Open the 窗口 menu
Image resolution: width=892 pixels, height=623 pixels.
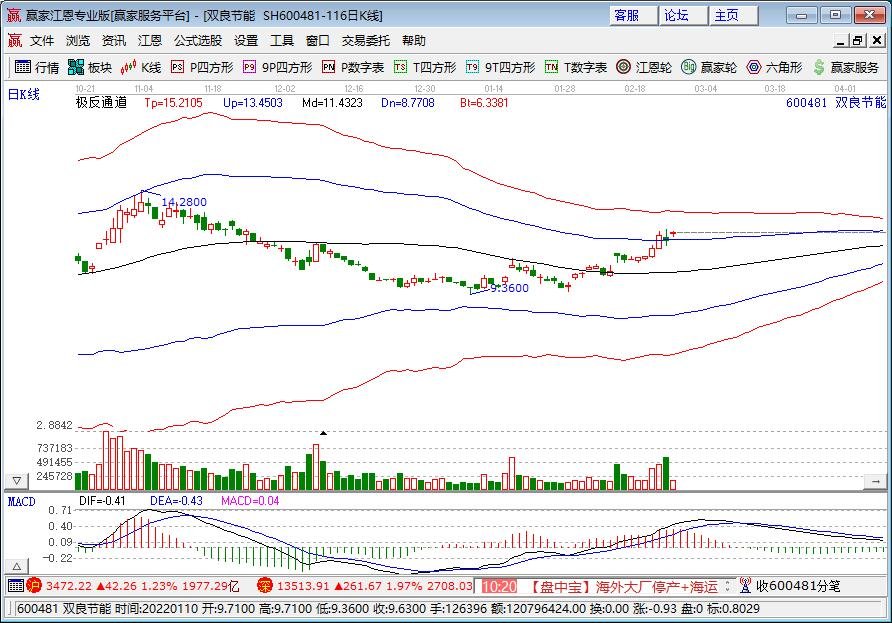point(317,40)
